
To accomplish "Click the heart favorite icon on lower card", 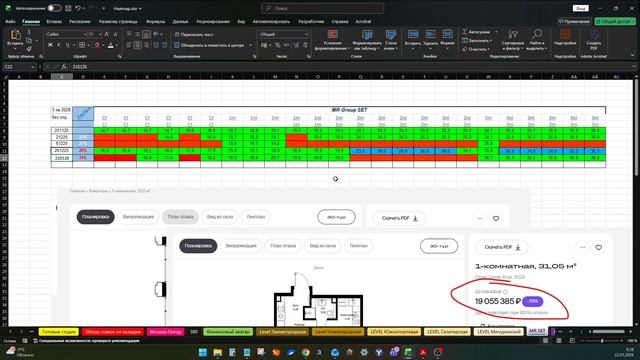I will [x=598, y=247].
